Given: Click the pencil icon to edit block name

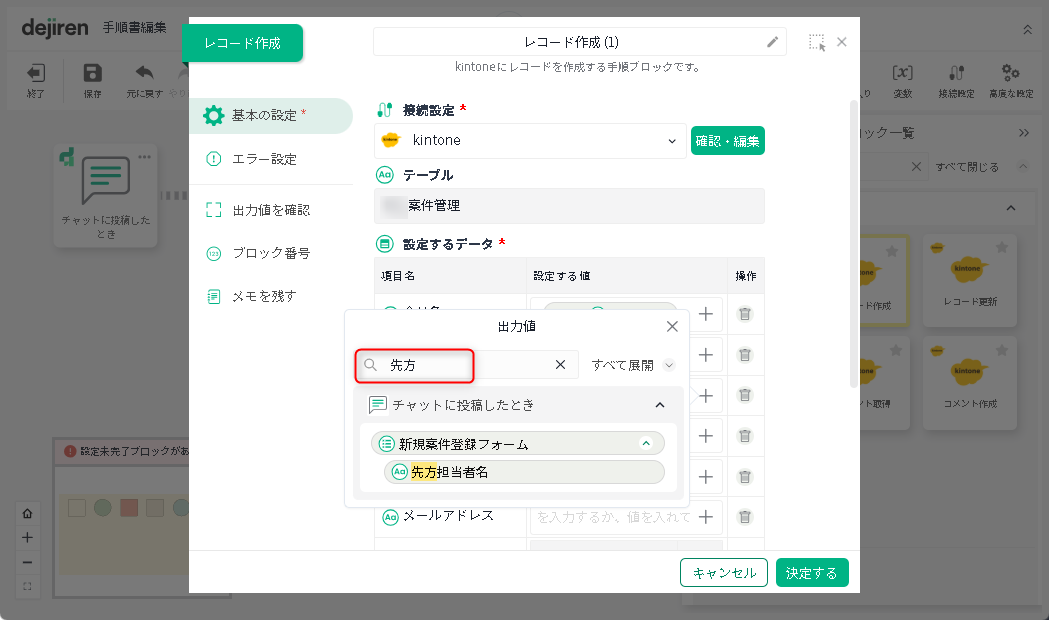Looking at the screenshot, I should [x=772, y=42].
